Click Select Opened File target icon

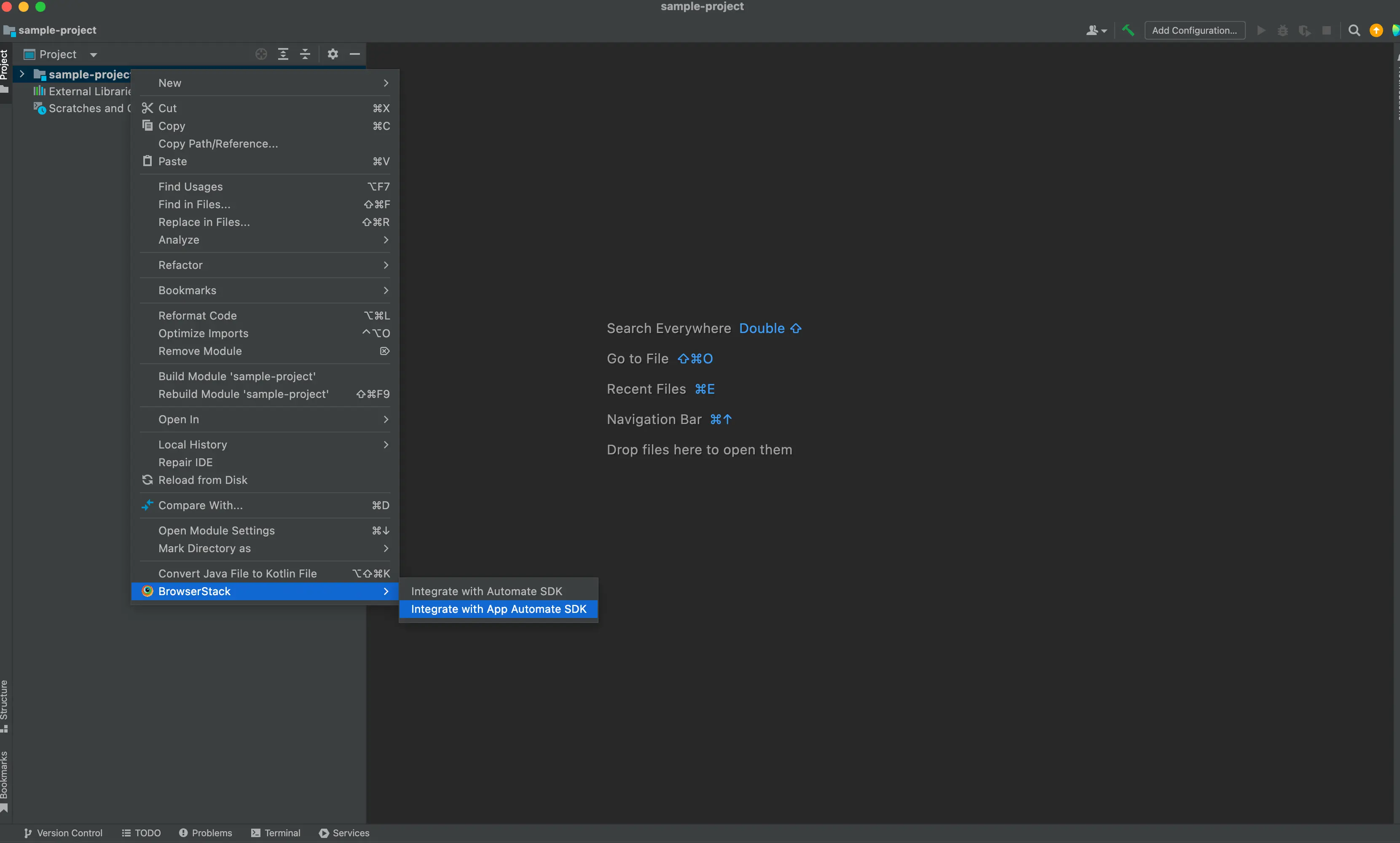tap(261, 54)
